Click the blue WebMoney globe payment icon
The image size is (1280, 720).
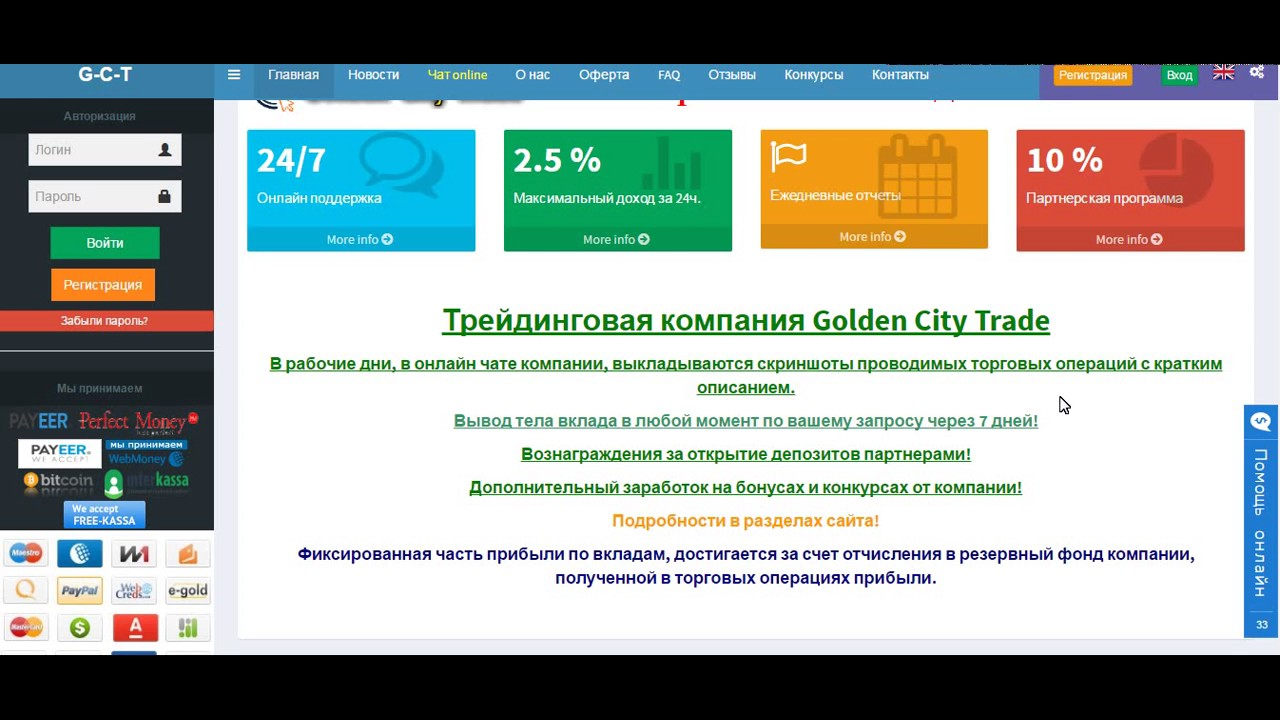(x=80, y=553)
